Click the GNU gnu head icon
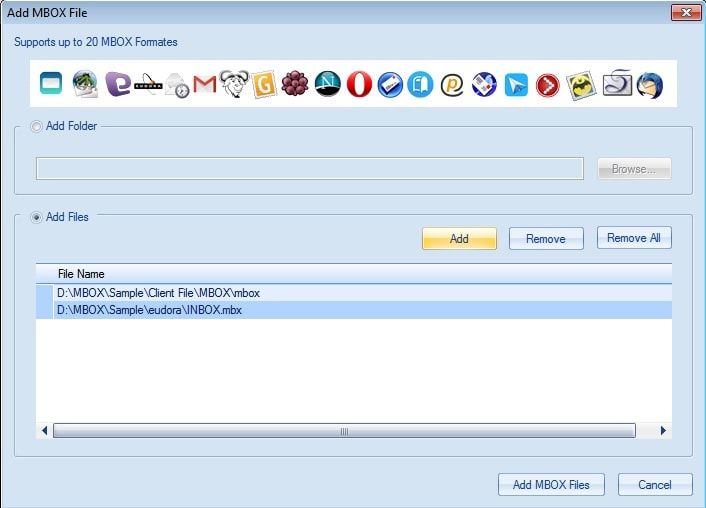706x508 pixels. [x=234, y=83]
